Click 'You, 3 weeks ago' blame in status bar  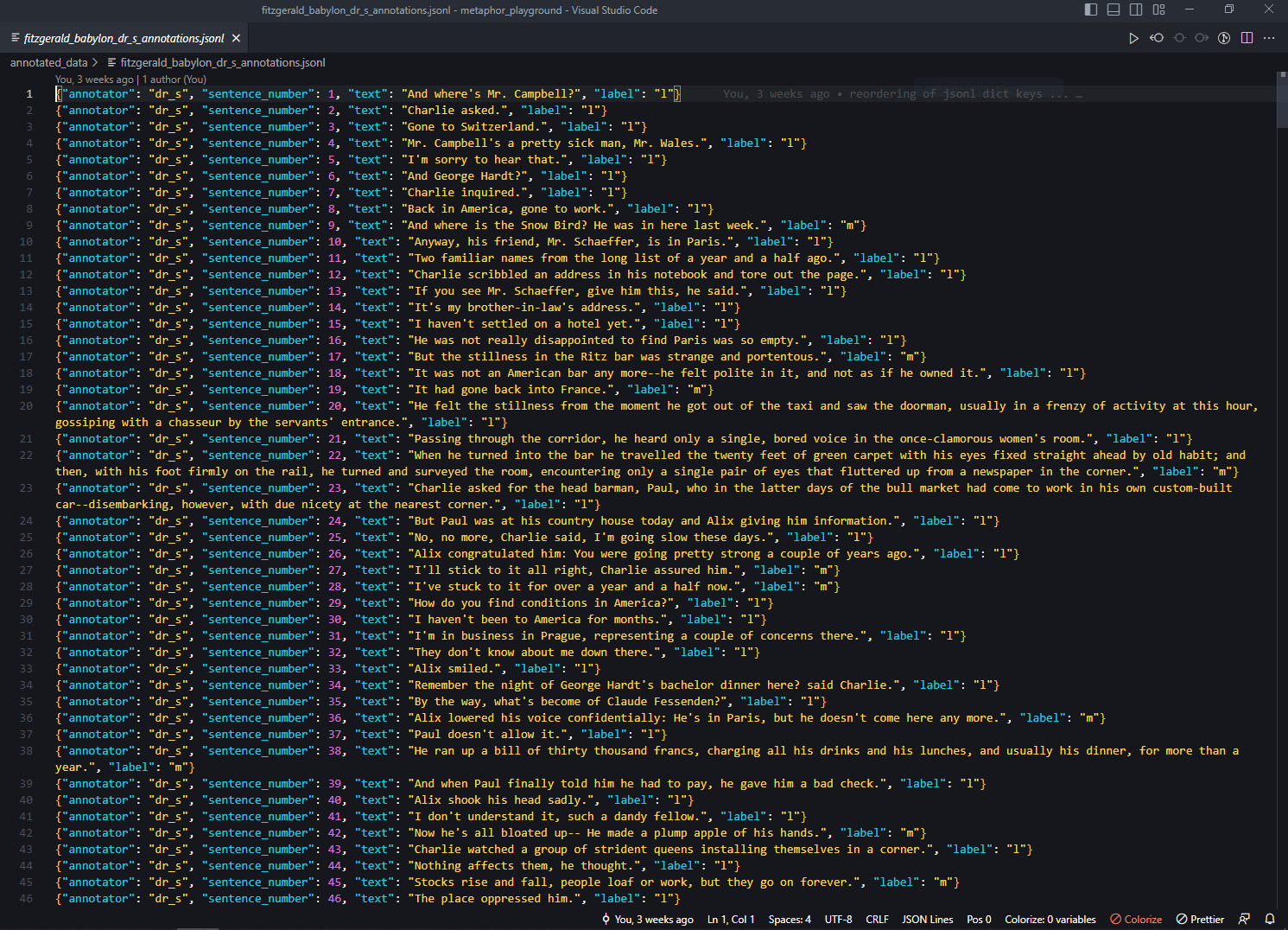coord(654,920)
